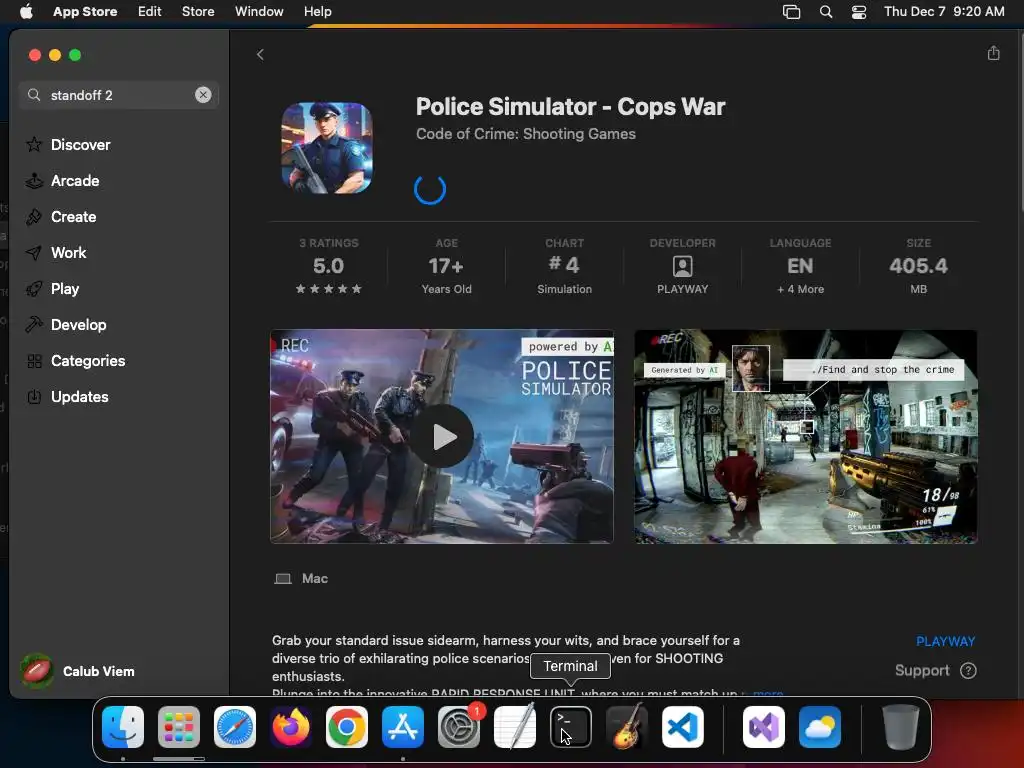This screenshot has width=1024, height=768.
Task: Clear the standoff 2 search text
Action: (x=203, y=95)
